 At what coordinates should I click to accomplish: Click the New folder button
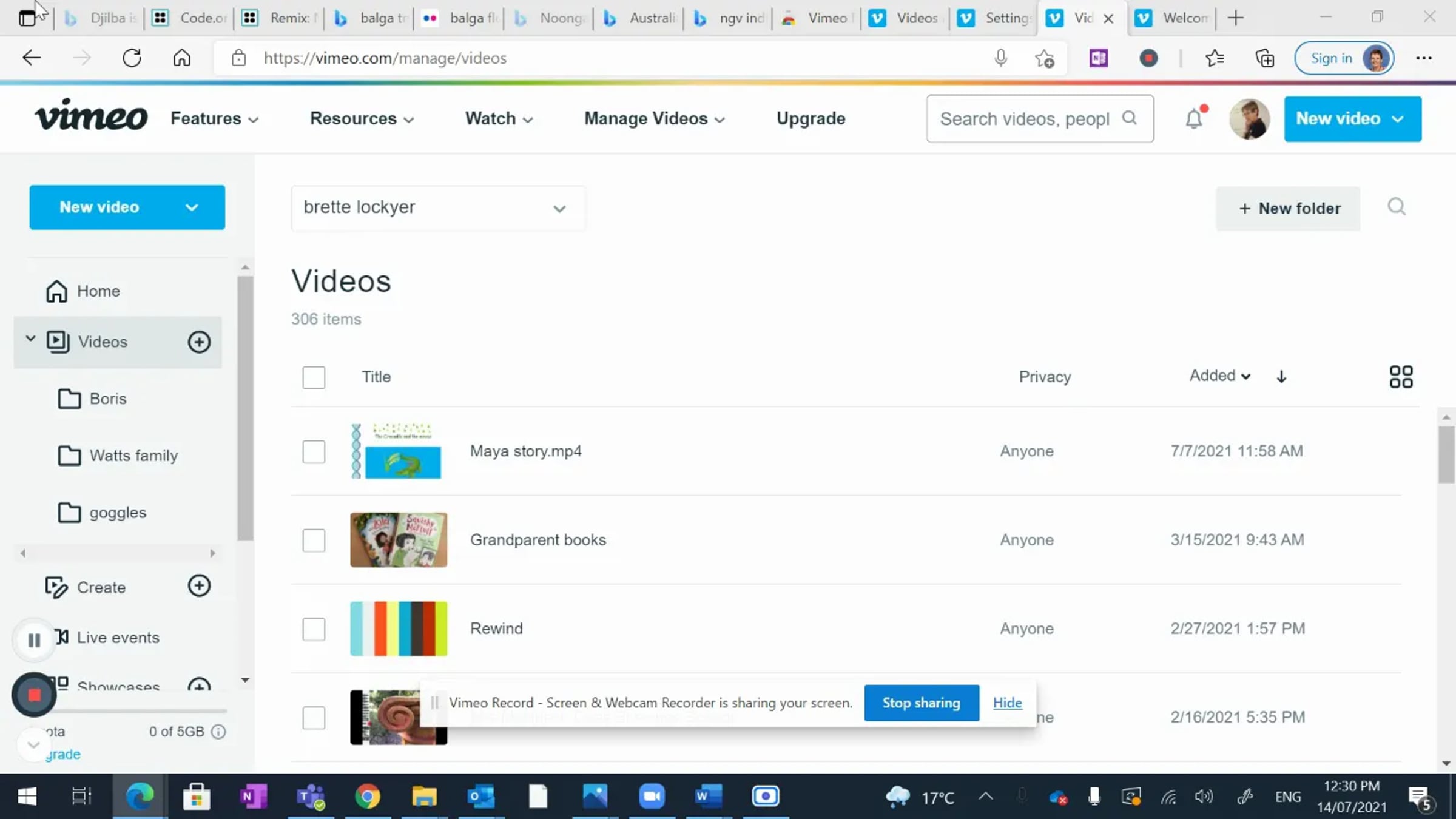(x=1288, y=208)
